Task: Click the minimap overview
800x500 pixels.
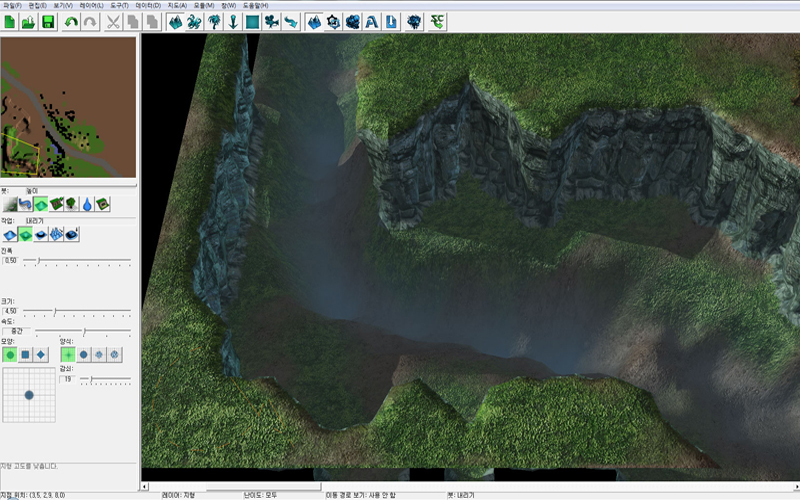Action: pyautogui.click(x=68, y=107)
